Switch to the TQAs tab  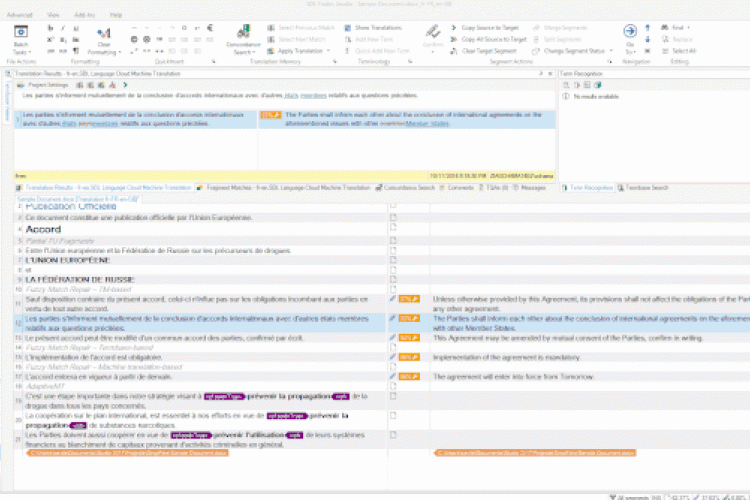point(494,188)
